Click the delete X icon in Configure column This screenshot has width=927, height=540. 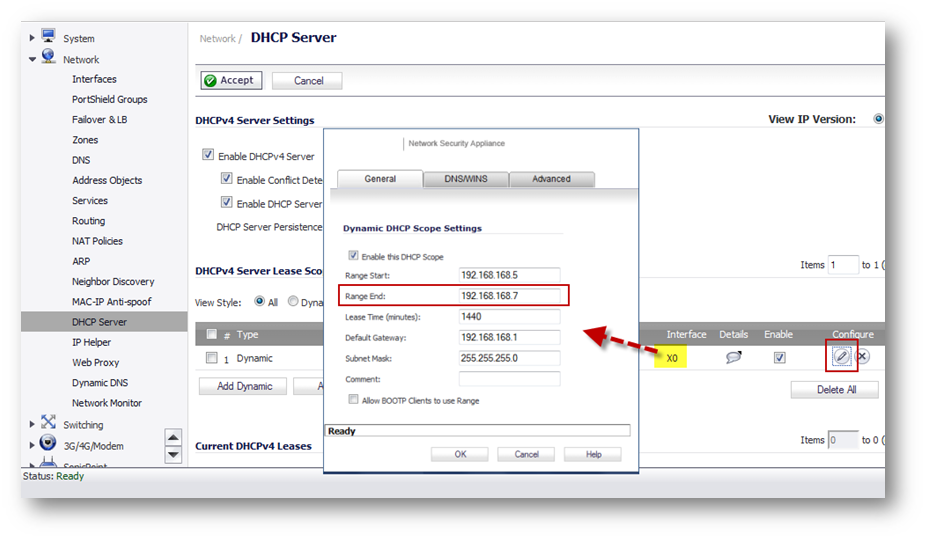click(862, 356)
